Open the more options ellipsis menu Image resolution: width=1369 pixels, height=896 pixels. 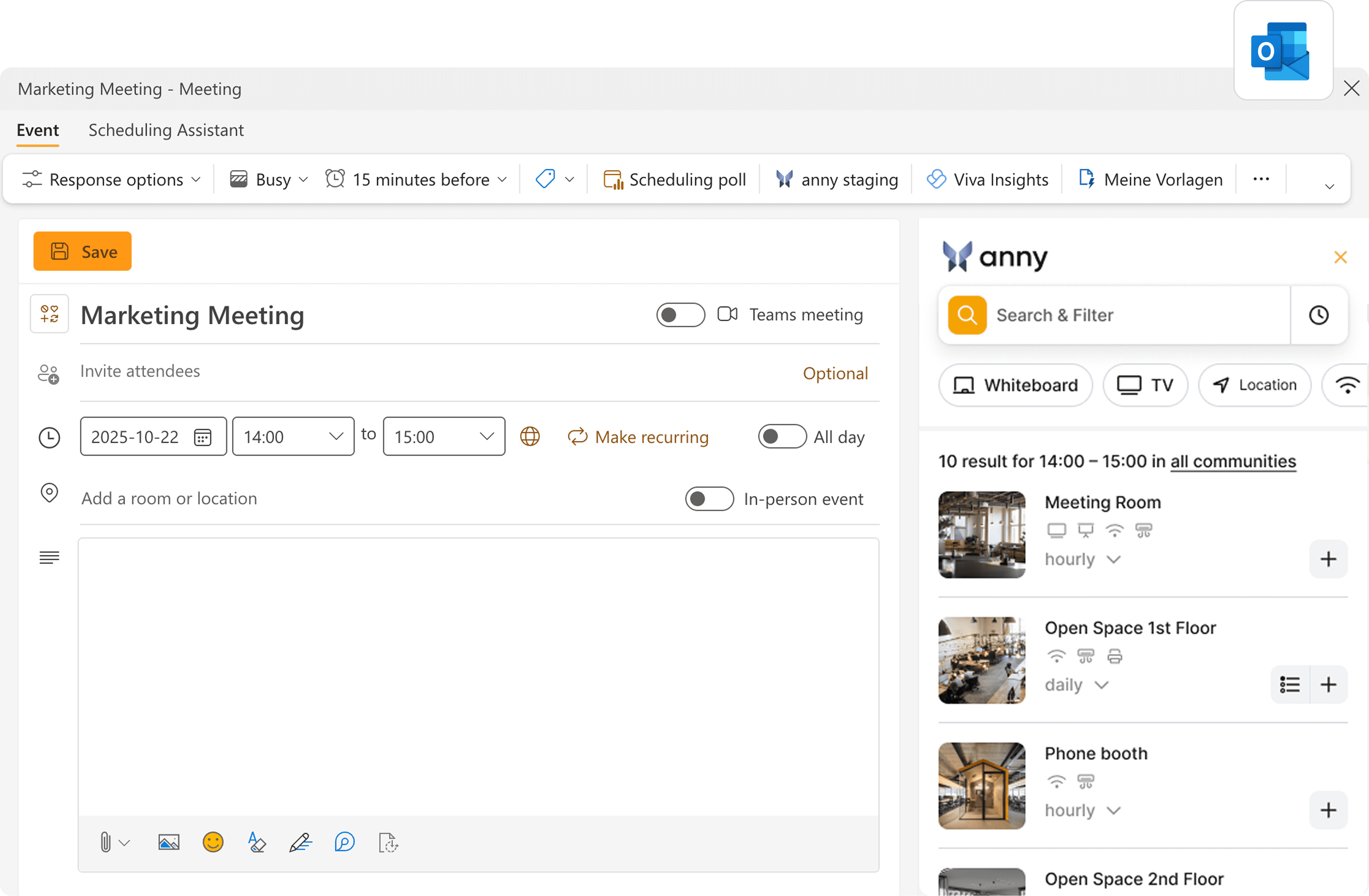pos(1260,179)
